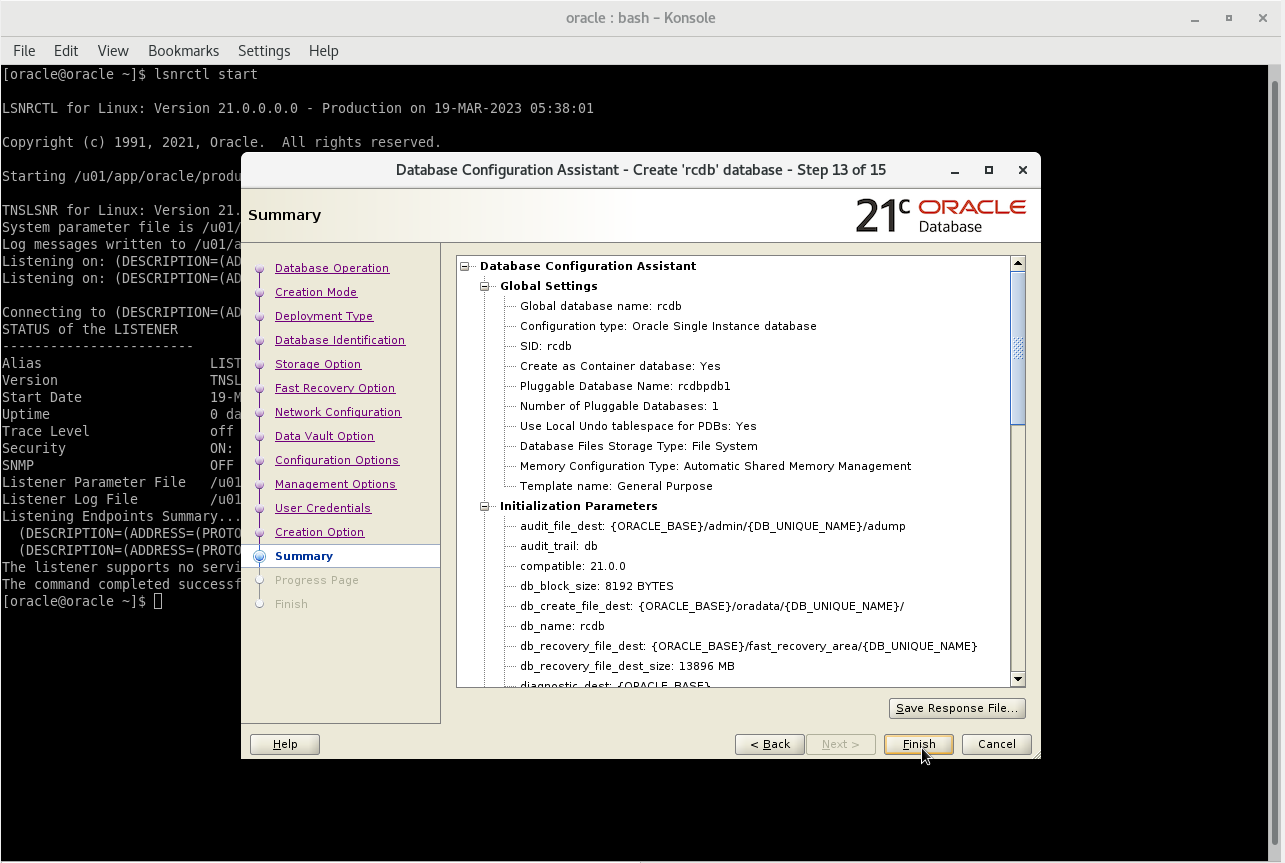
Task: Select 'db_recovery_file_dest_size: 13896 MB' row
Action: pyautogui.click(x=627, y=666)
